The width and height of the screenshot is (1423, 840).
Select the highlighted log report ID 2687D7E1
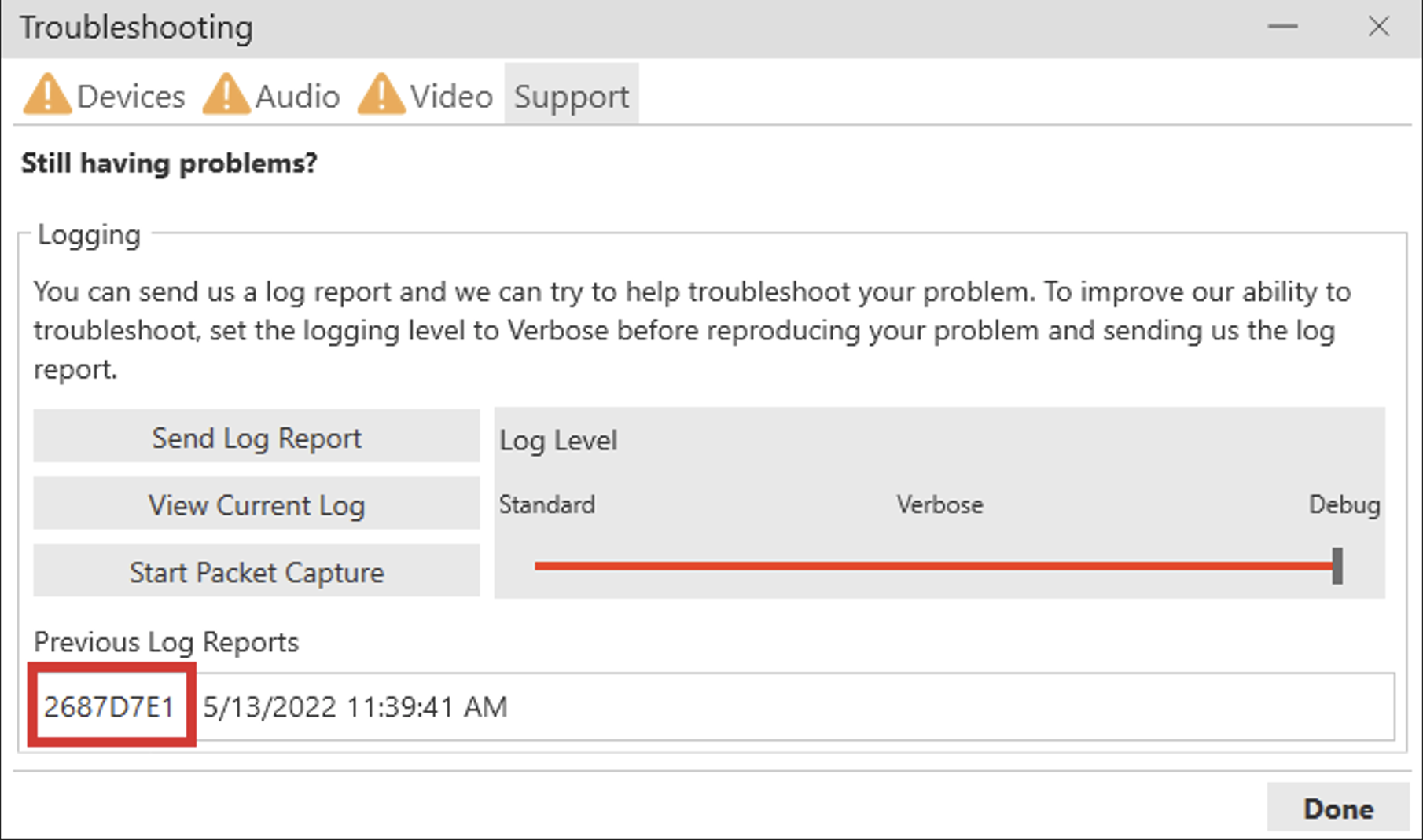(x=110, y=706)
